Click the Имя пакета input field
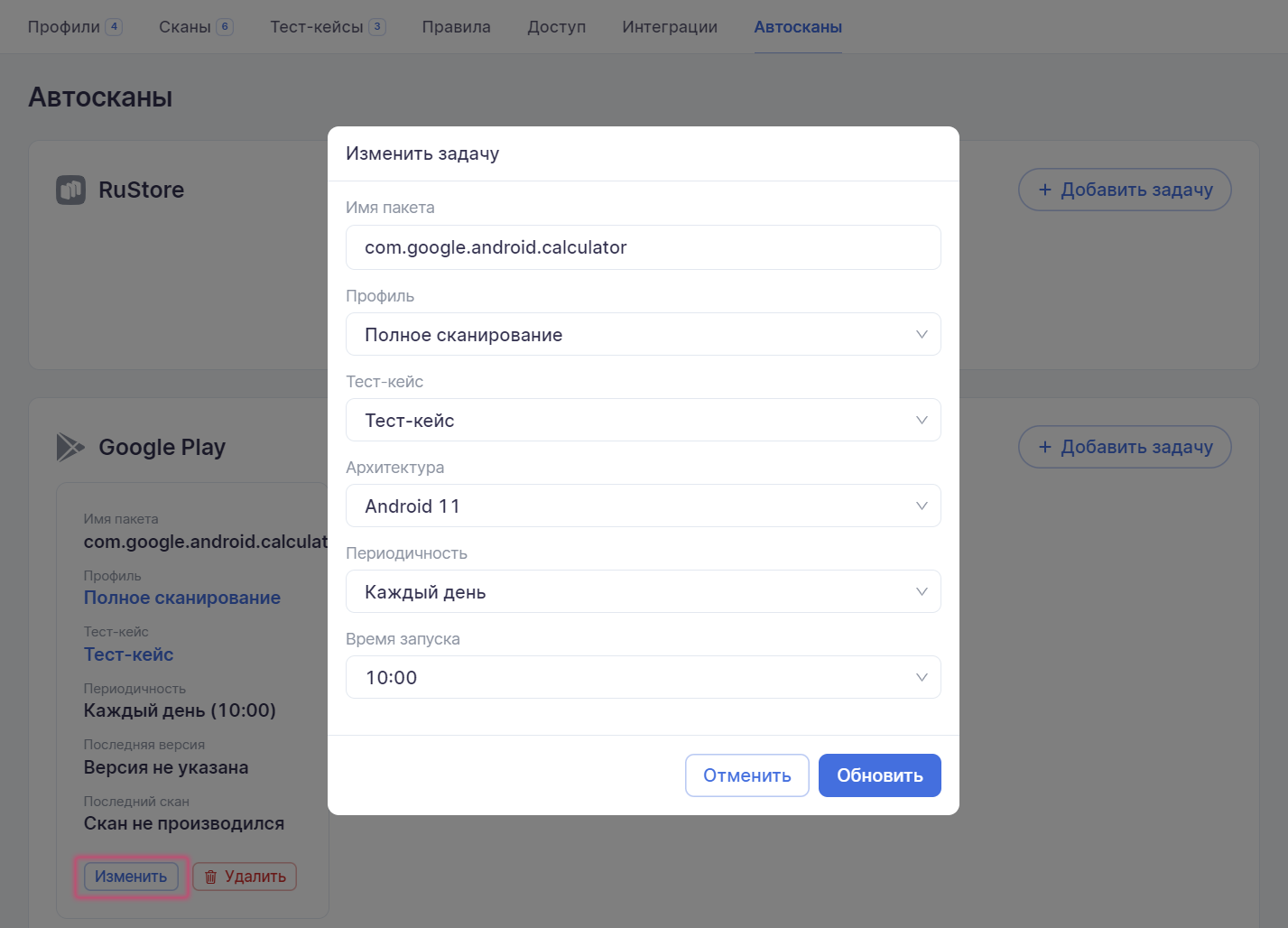Viewport: 1288px width, 928px height. (x=643, y=247)
